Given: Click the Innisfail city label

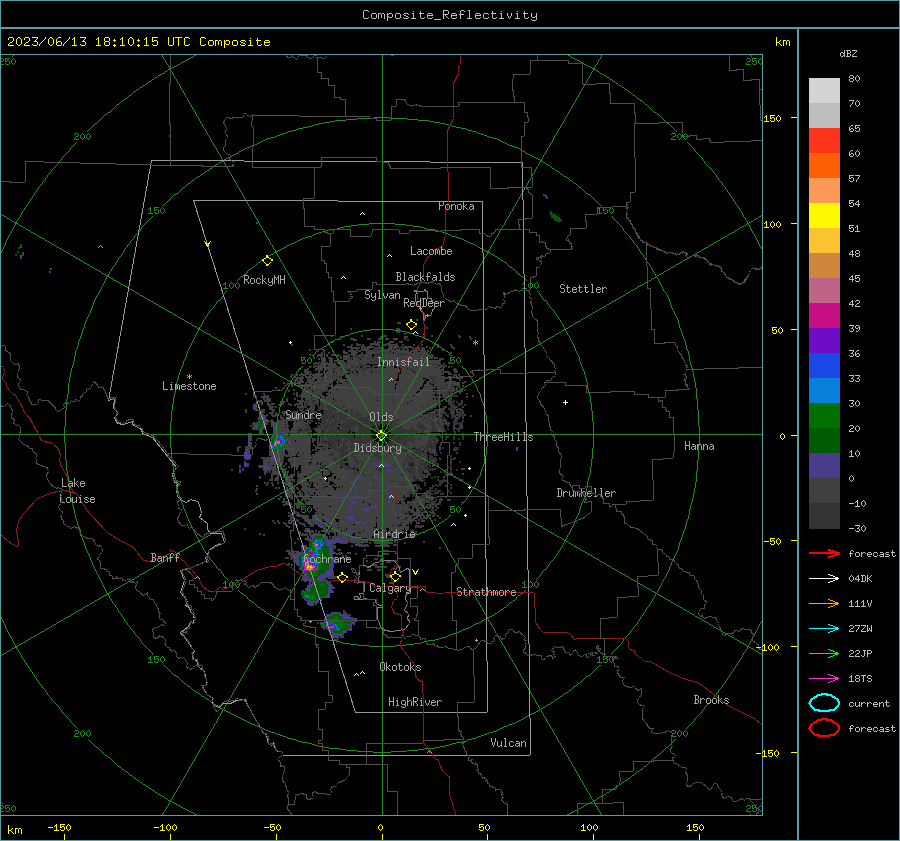Looking at the screenshot, I should pos(403,362).
